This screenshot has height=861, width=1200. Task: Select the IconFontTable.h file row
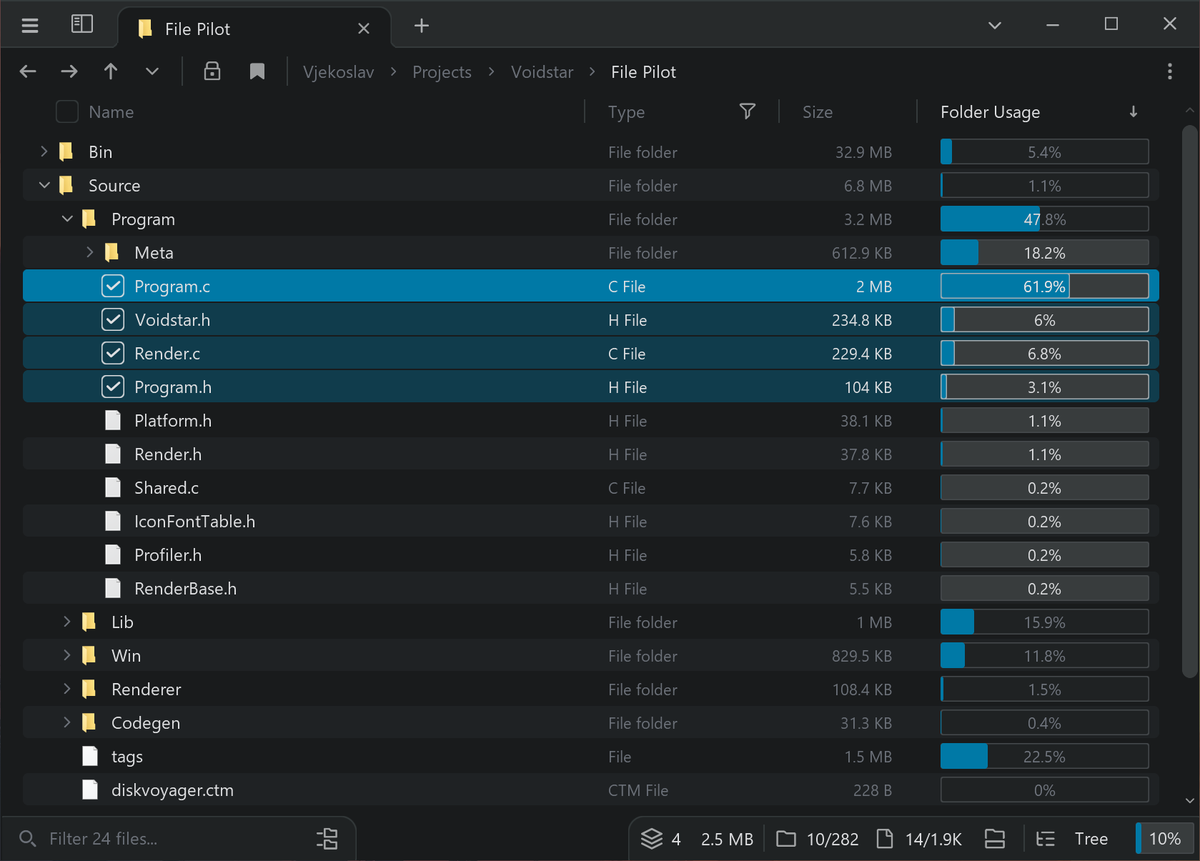[x=590, y=521]
